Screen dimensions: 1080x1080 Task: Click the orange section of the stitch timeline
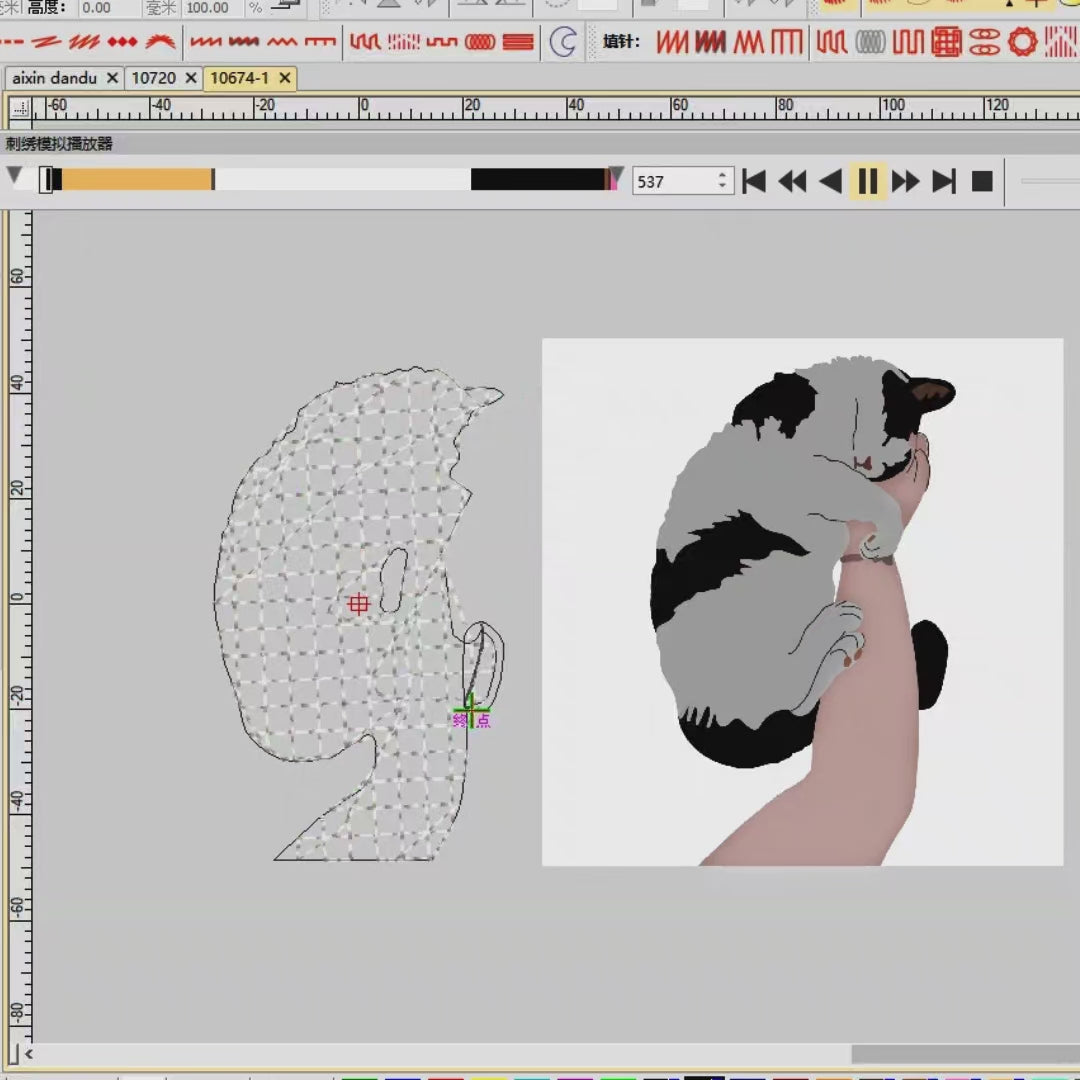click(x=136, y=179)
